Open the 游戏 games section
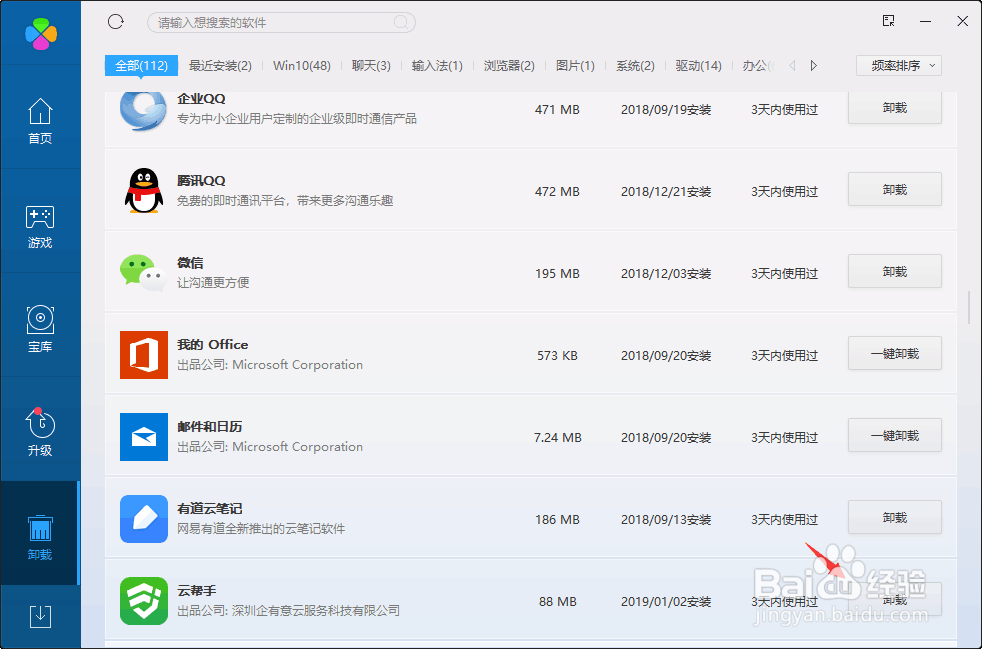Image resolution: width=982 pixels, height=649 pixels. pos(40,227)
